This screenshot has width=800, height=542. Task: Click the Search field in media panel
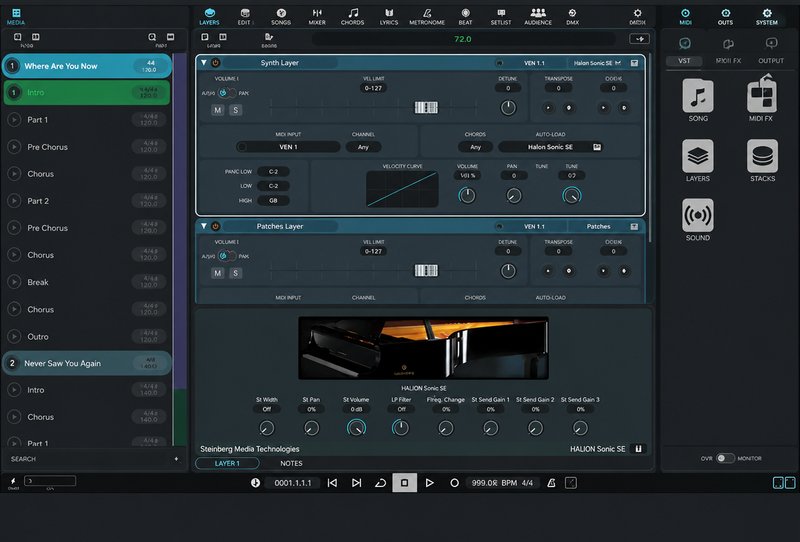click(x=93, y=459)
